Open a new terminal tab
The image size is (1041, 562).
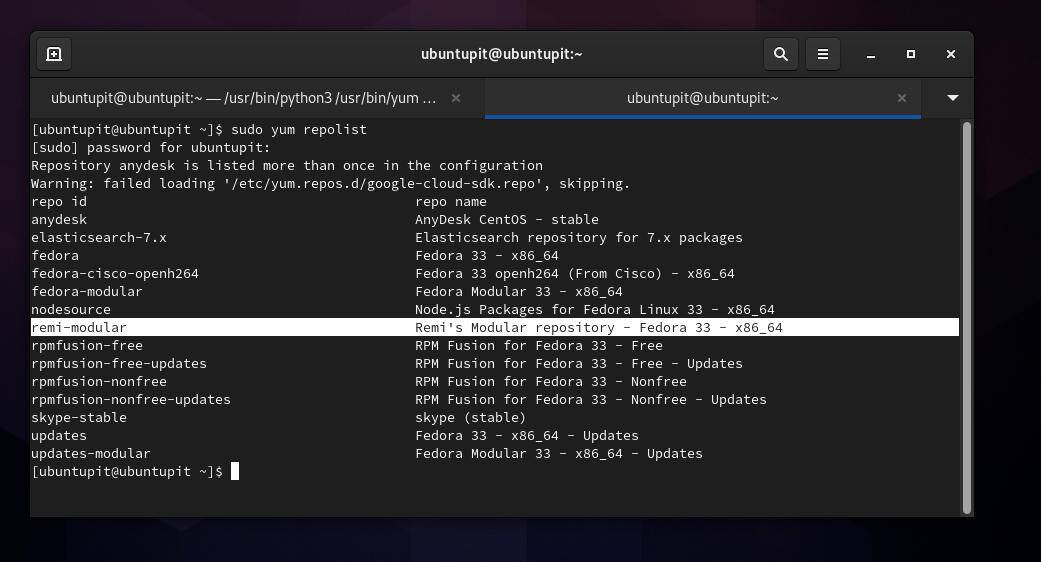click(x=54, y=54)
